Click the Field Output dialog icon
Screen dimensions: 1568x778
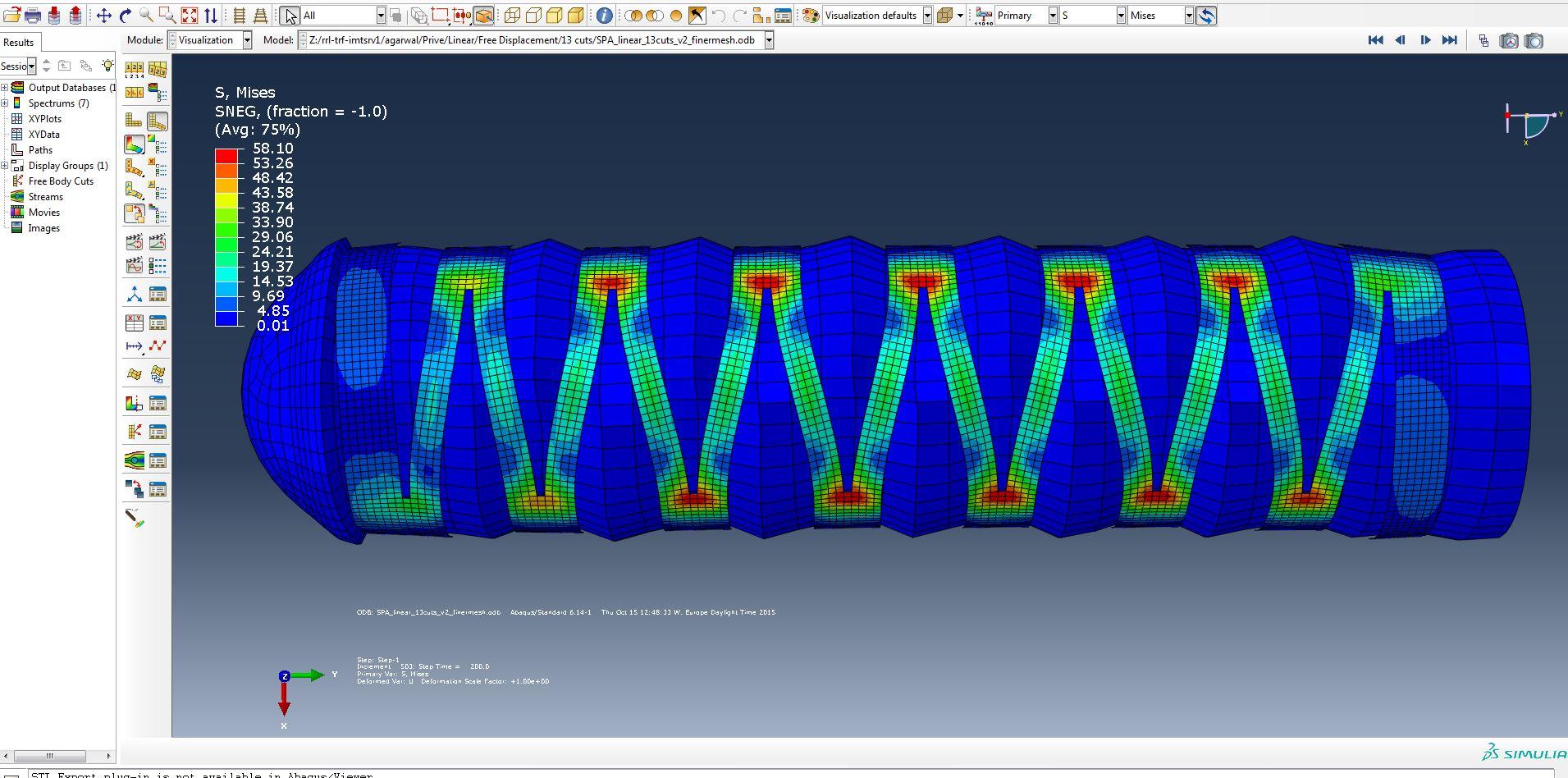[x=983, y=15]
